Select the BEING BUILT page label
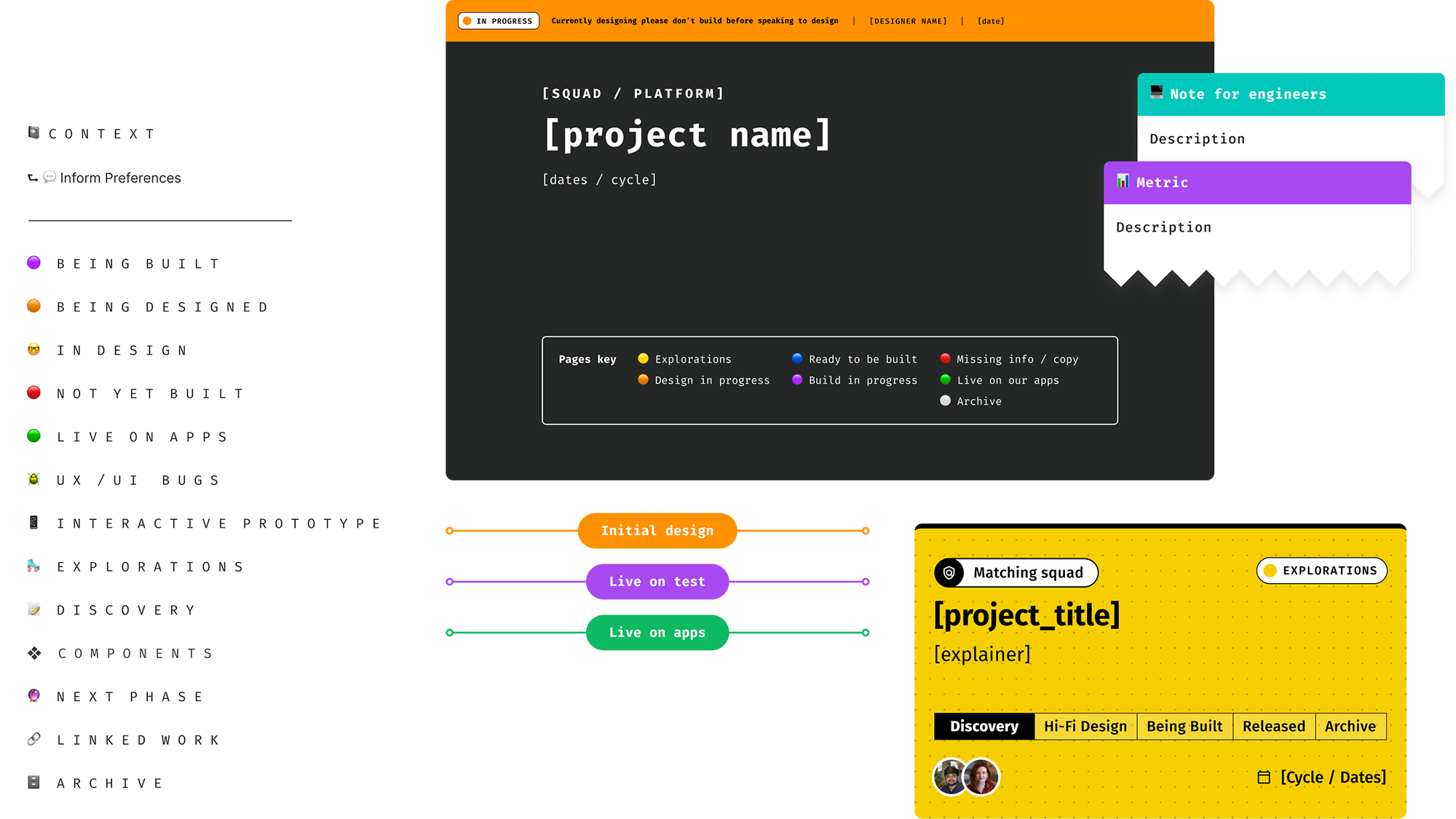The image size is (1456, 819). (x=138, y=264)
